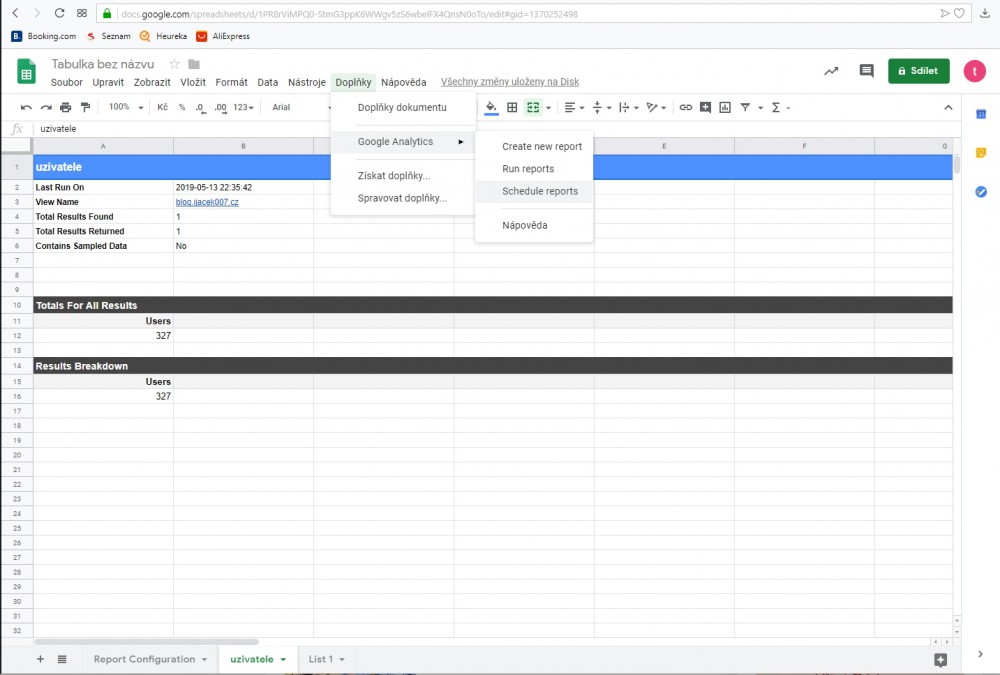Click the green Sdílet share button

(x=918, y=71)
